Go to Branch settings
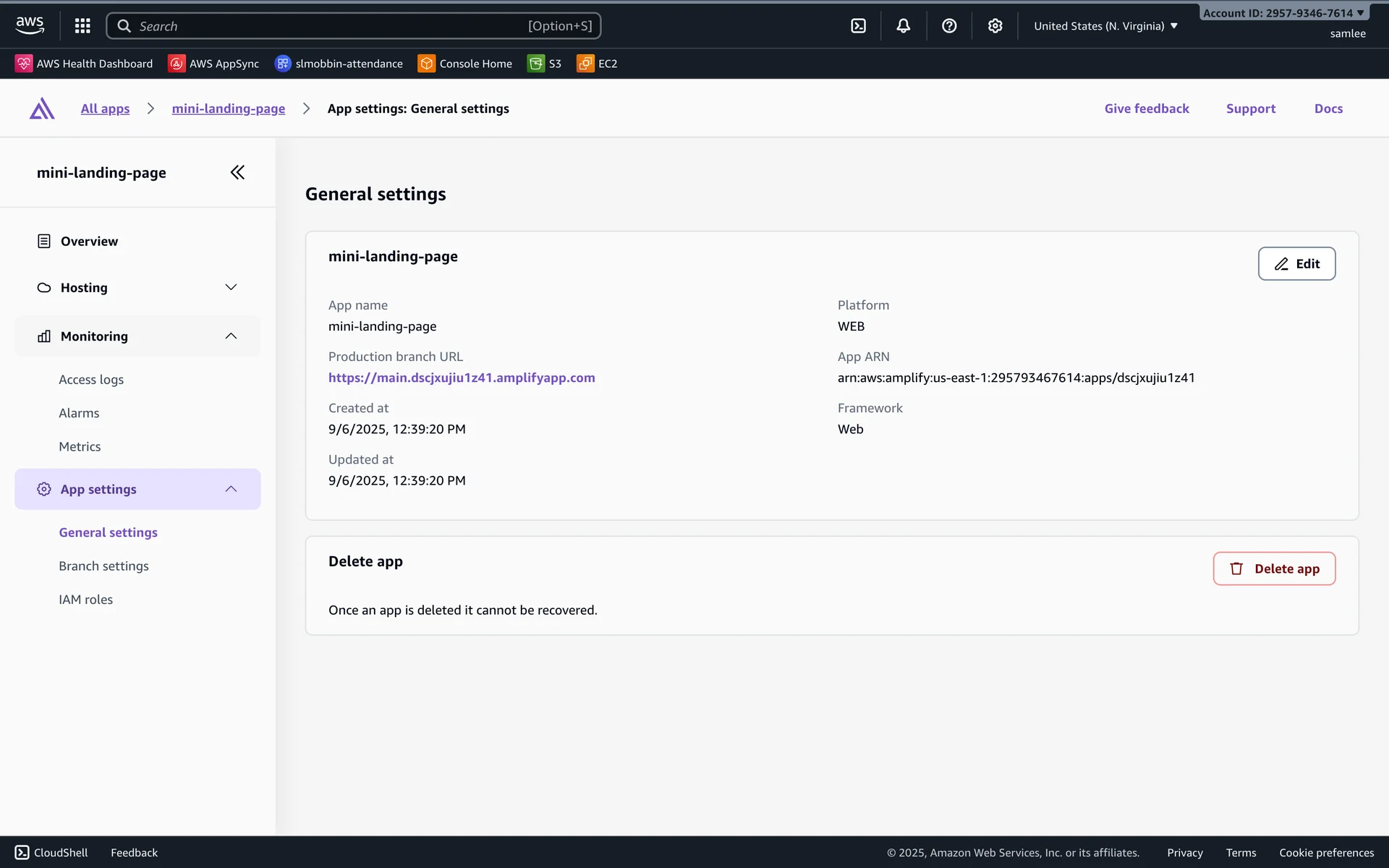The image size is (1389, 868). [x=103, y=566]
